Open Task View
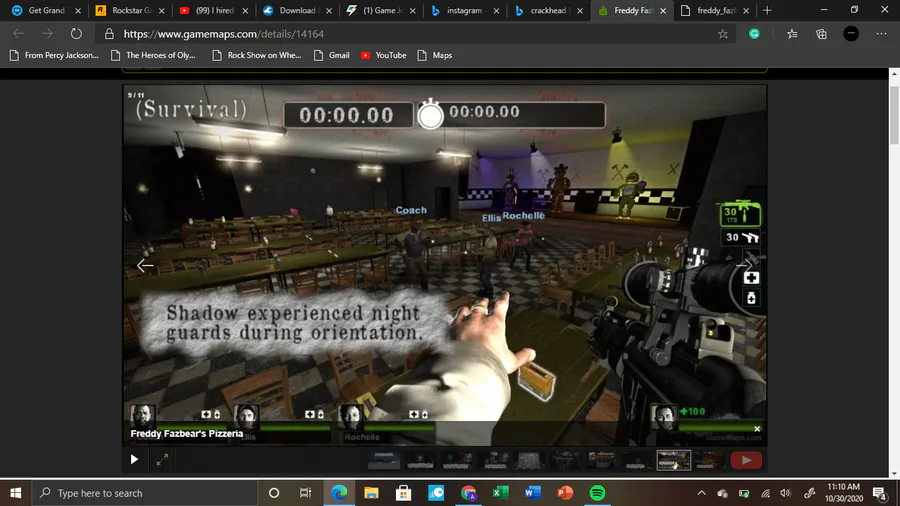900x506 pixels. pos(305,493)
